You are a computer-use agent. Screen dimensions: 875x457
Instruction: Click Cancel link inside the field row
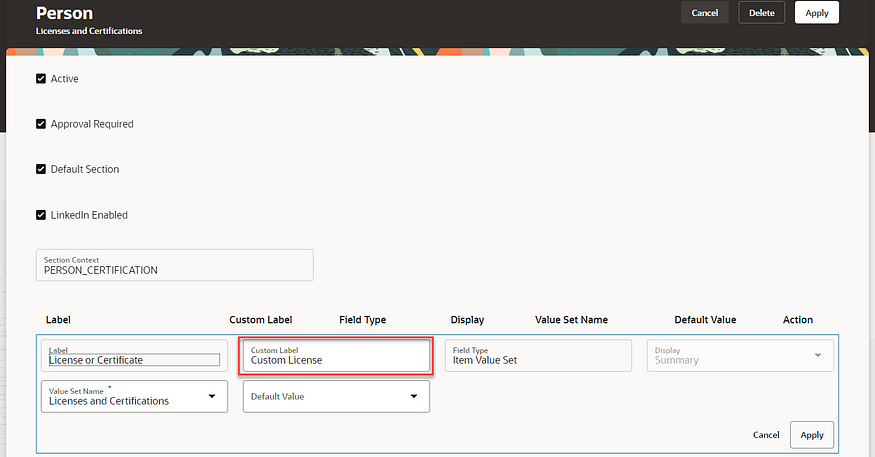click(x=766, y=435)
